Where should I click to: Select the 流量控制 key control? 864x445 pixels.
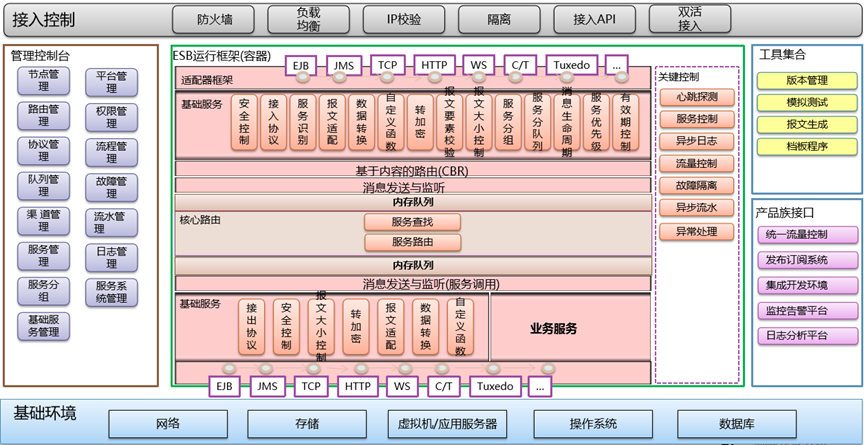tap(696, 164)
